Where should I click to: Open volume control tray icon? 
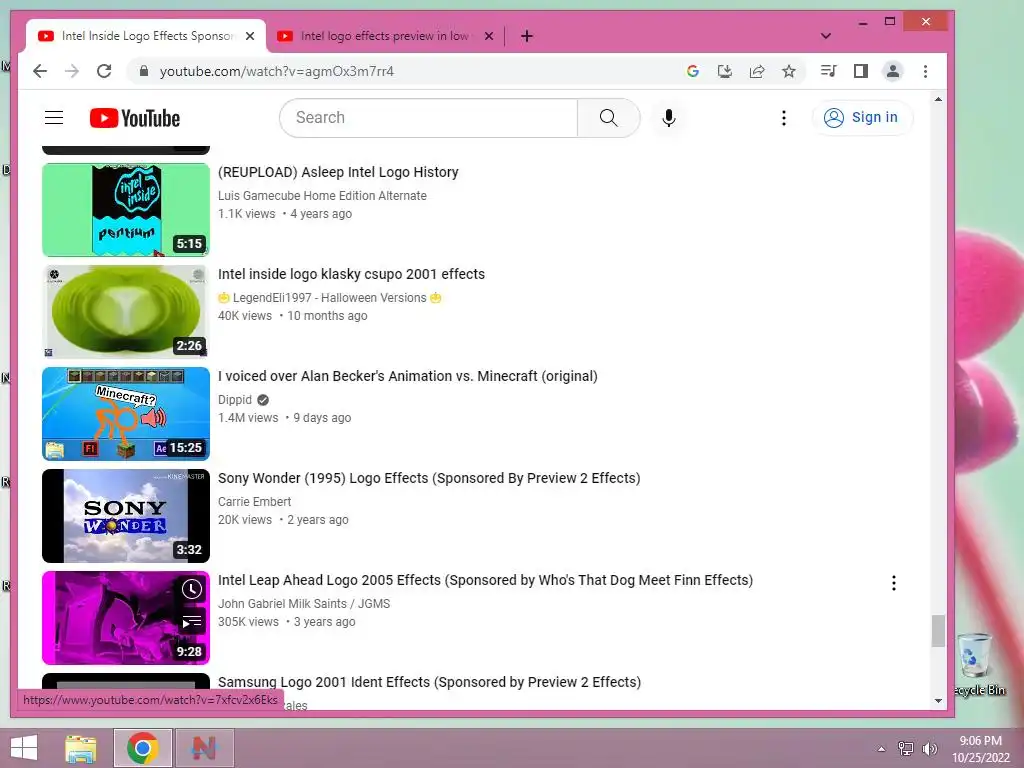(929, 748)
